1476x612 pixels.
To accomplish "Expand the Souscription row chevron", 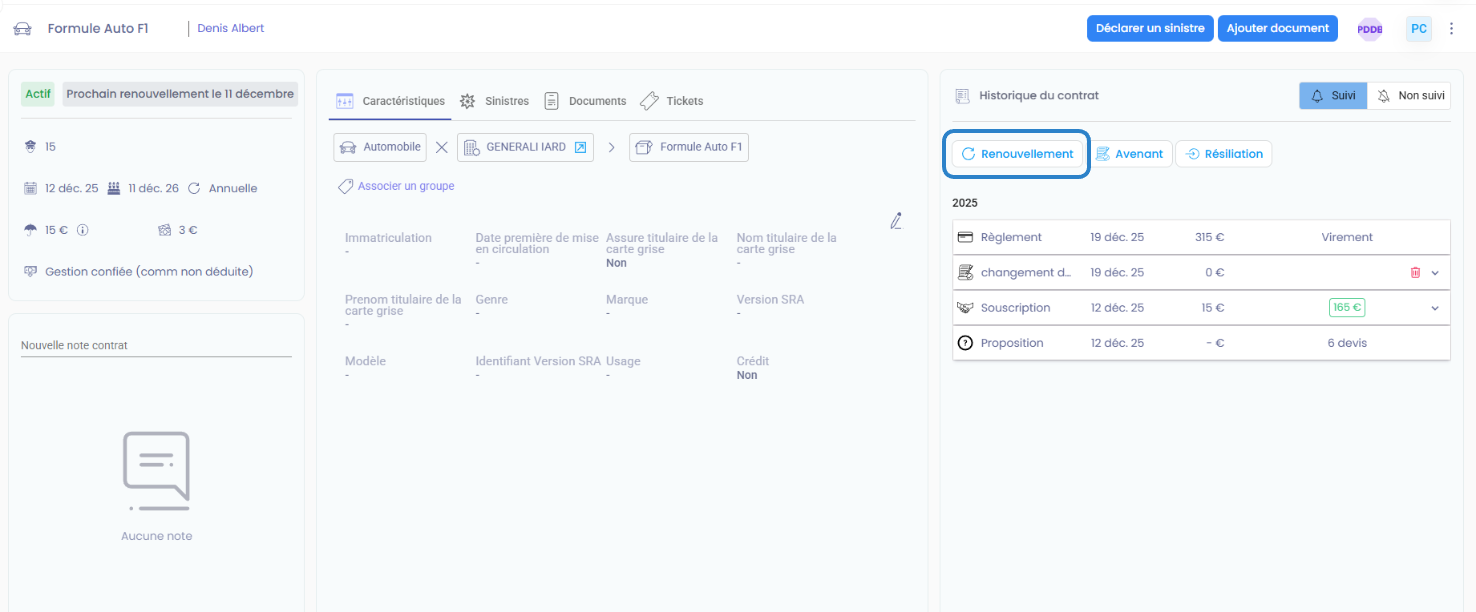I will click(1435, 308).
